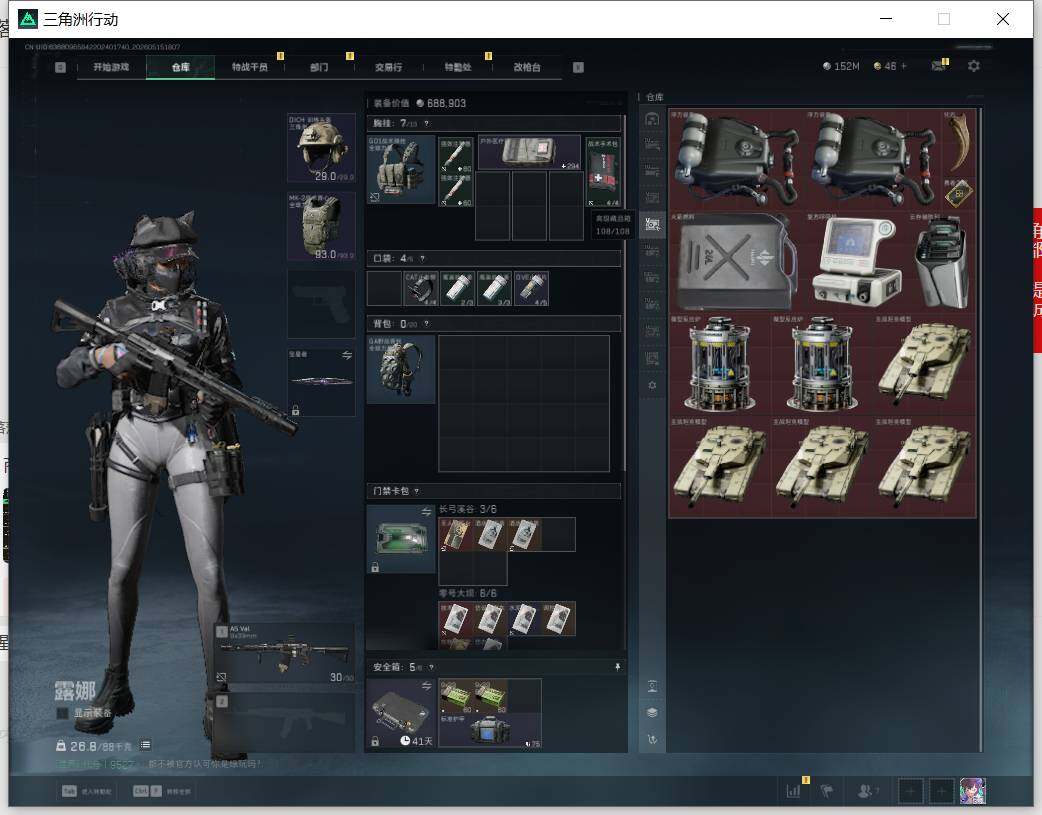
Task: Select the AS Val primary weapon slot
Action: pyautogui.click(x=284, y=654)
